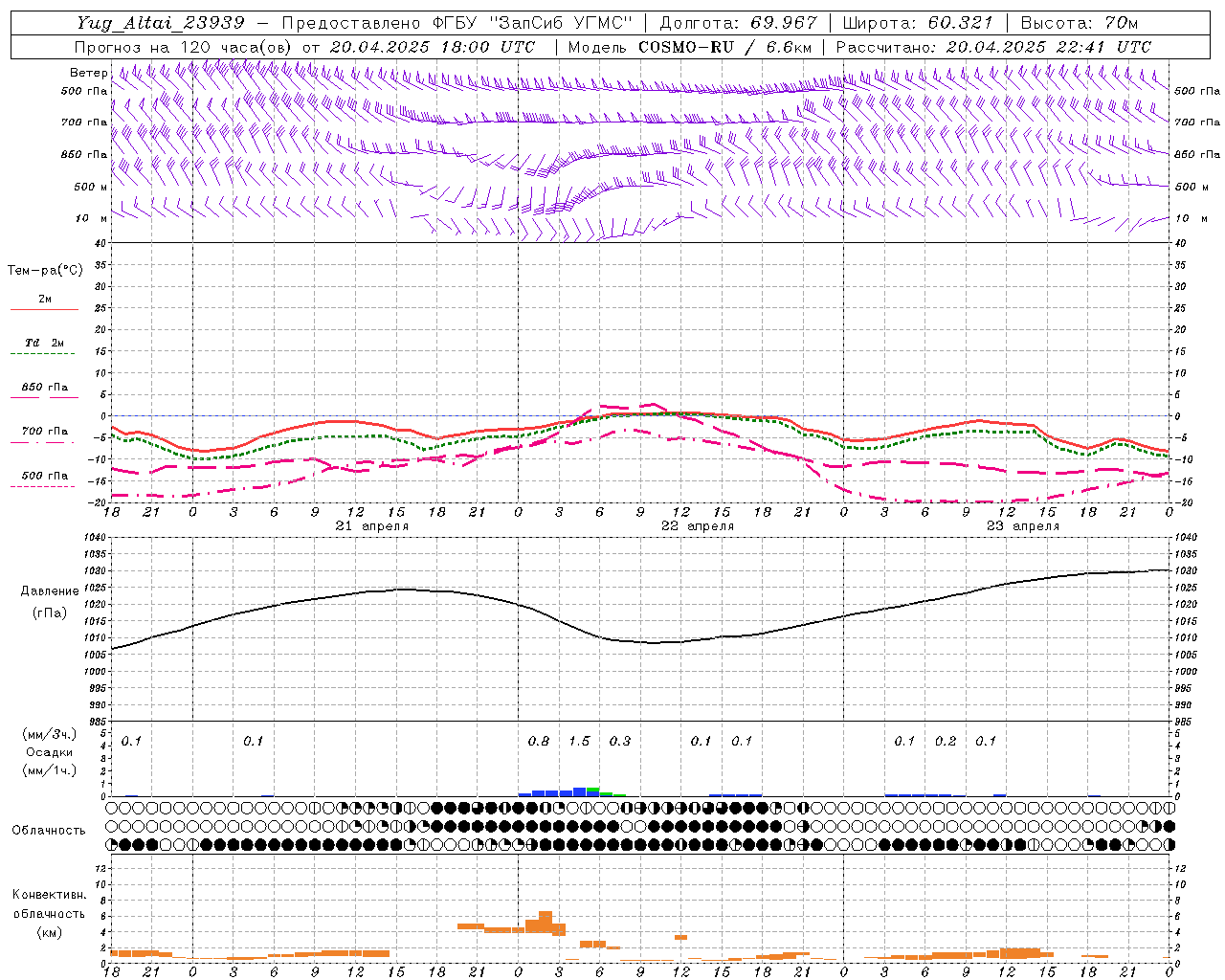Click the 700 гПа temperature legend entry
This screenshot has height=980, width=1225.
tap(44, 432)
